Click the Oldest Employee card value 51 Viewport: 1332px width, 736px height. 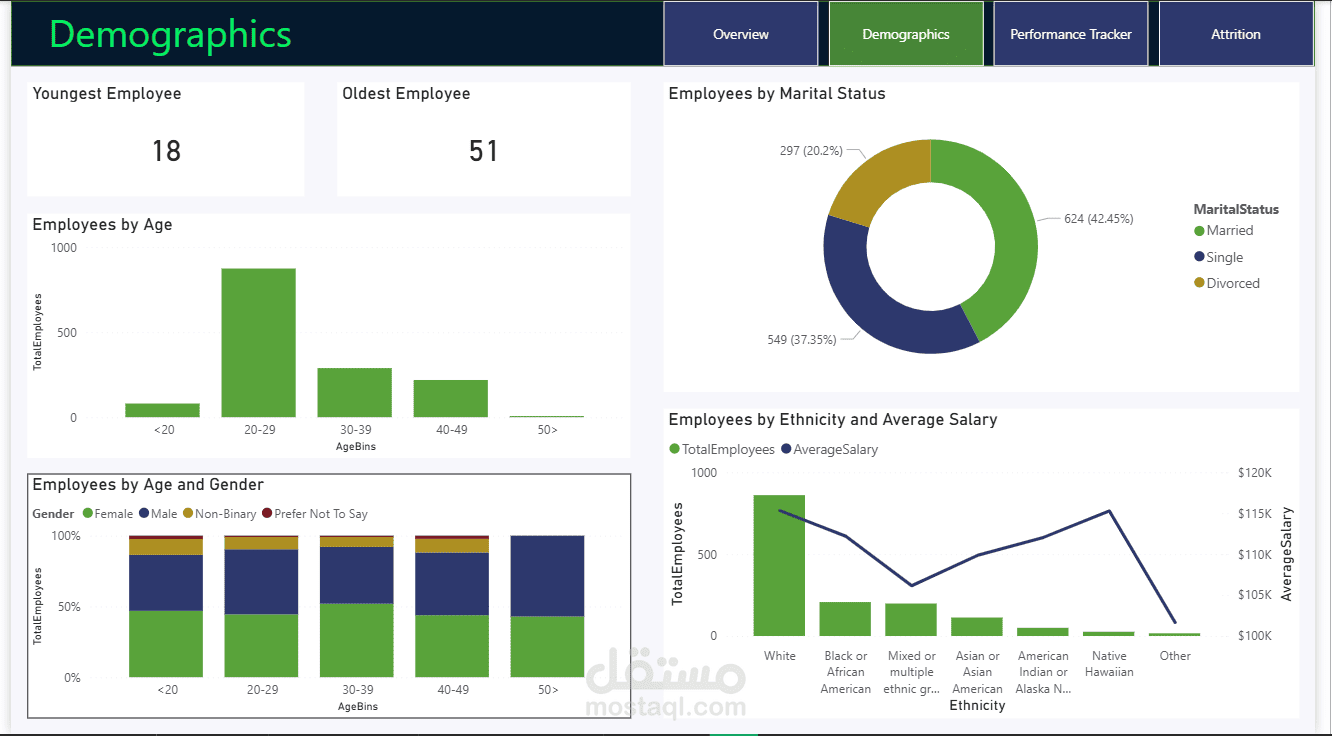tap(483, 151)
